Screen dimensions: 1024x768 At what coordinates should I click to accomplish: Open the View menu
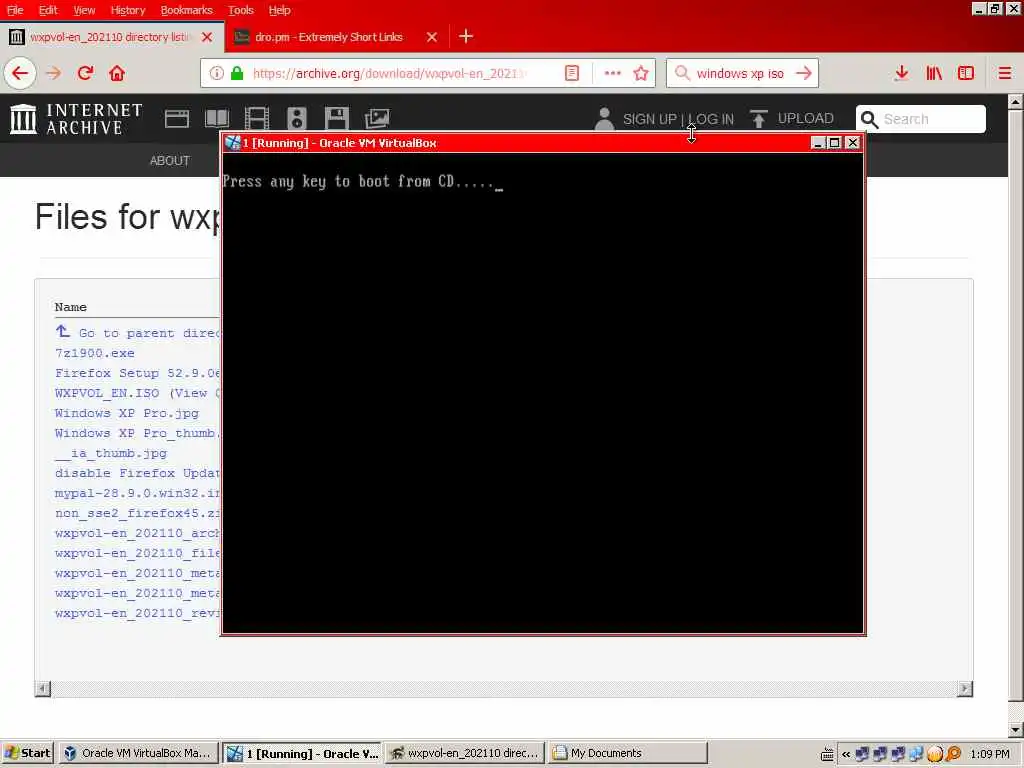(84, 10)
